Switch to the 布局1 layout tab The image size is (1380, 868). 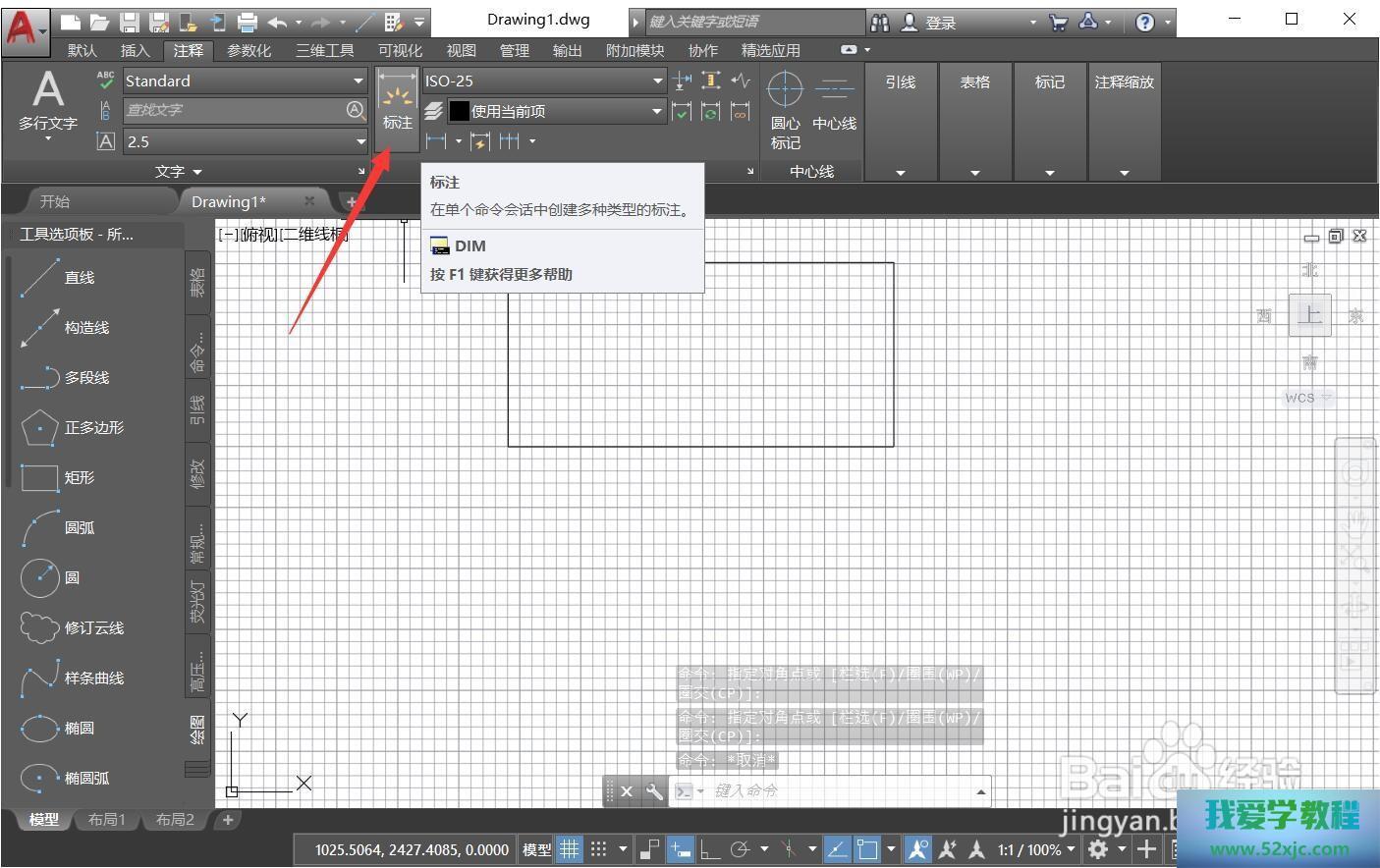[107, 820]
